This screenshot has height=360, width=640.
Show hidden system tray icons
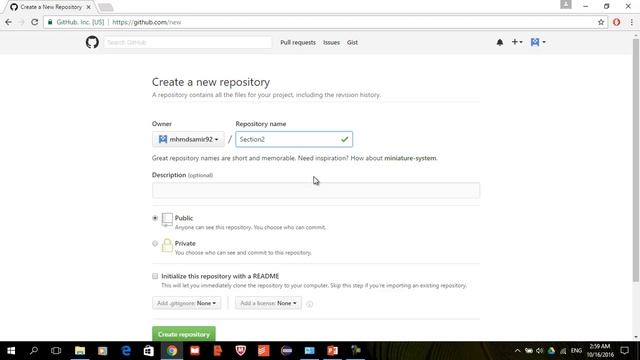pyautogui.click(x=517, y=351)
